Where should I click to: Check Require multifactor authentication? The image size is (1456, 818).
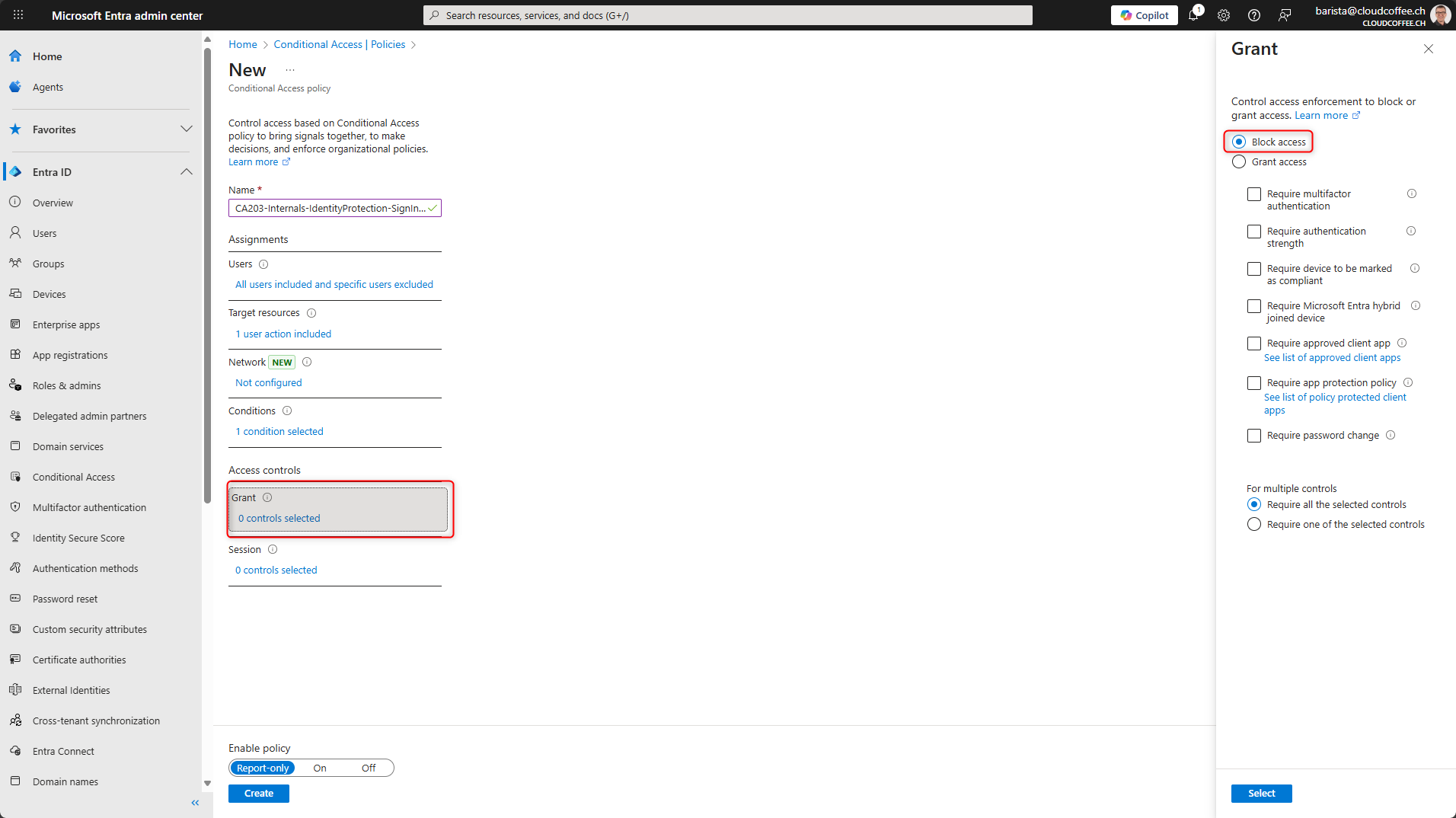(x=1254, y=194)
